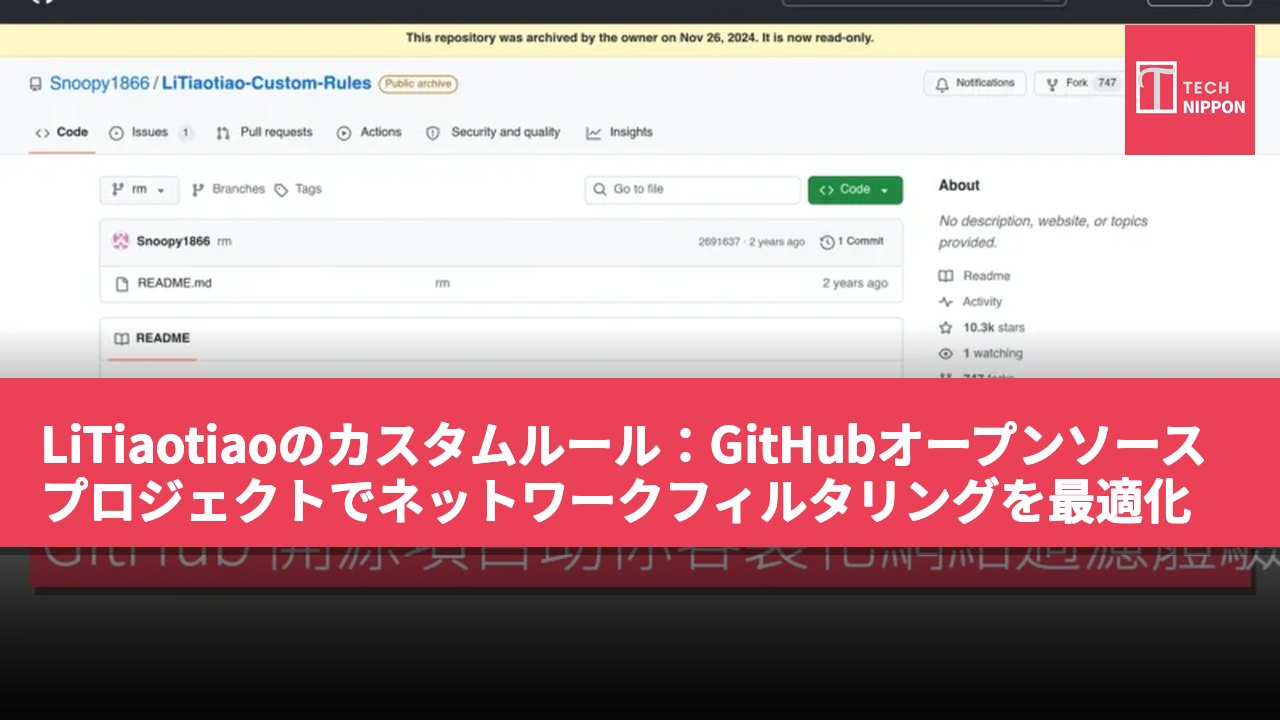1280x720 pixels.
Task: Click the file icon next to README.md
Action: (121, 283)
